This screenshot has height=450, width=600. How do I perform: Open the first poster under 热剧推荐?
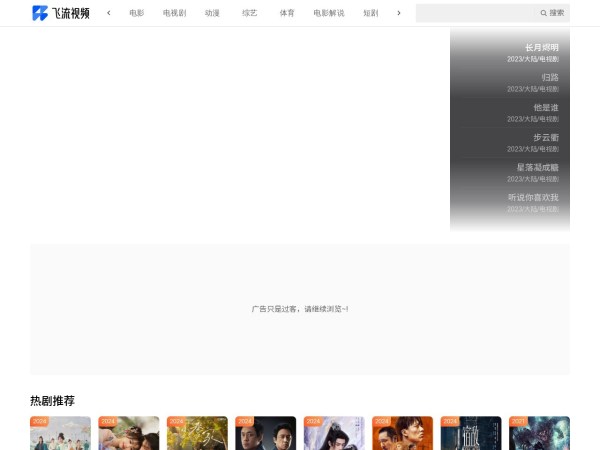60,434
